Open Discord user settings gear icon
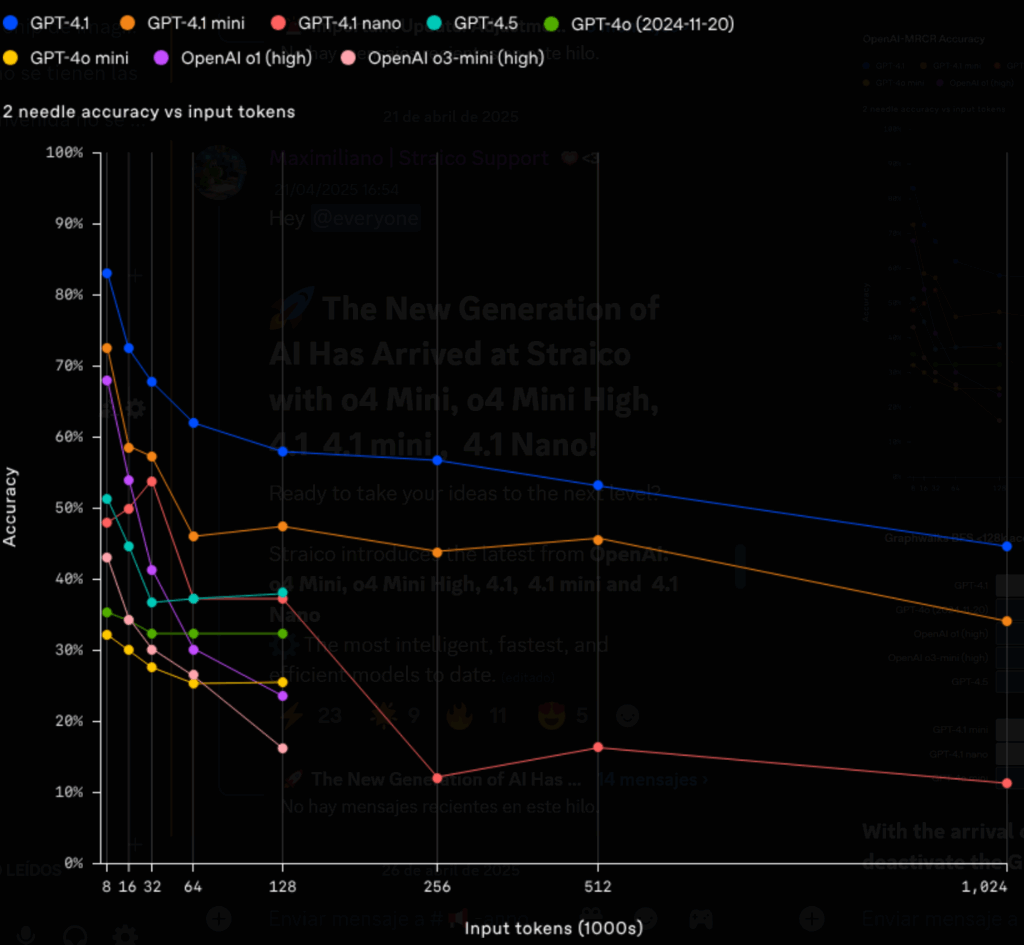Viewport: 1024px width, 945px height. [x=125, y=934]
